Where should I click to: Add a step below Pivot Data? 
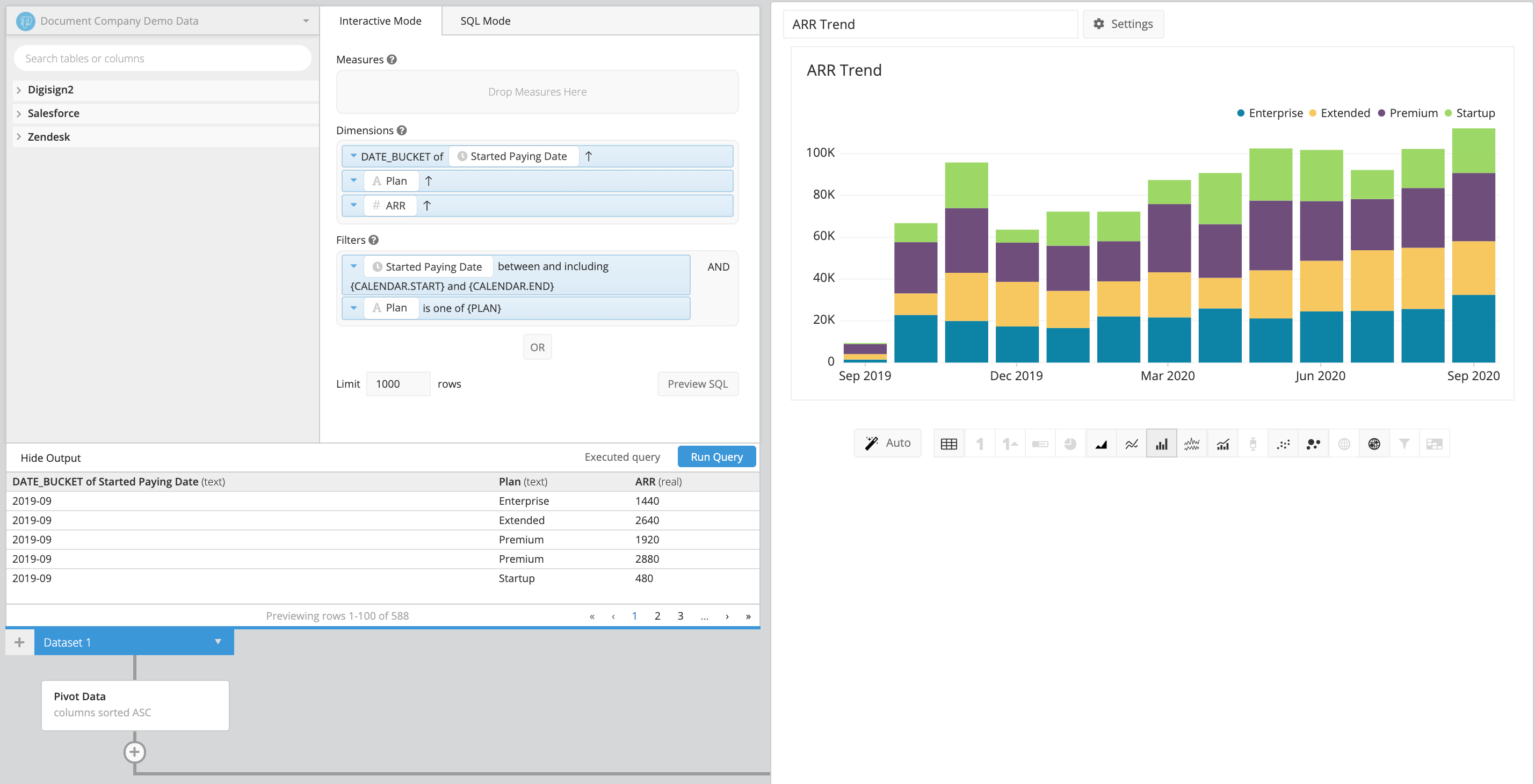(135, 752)
